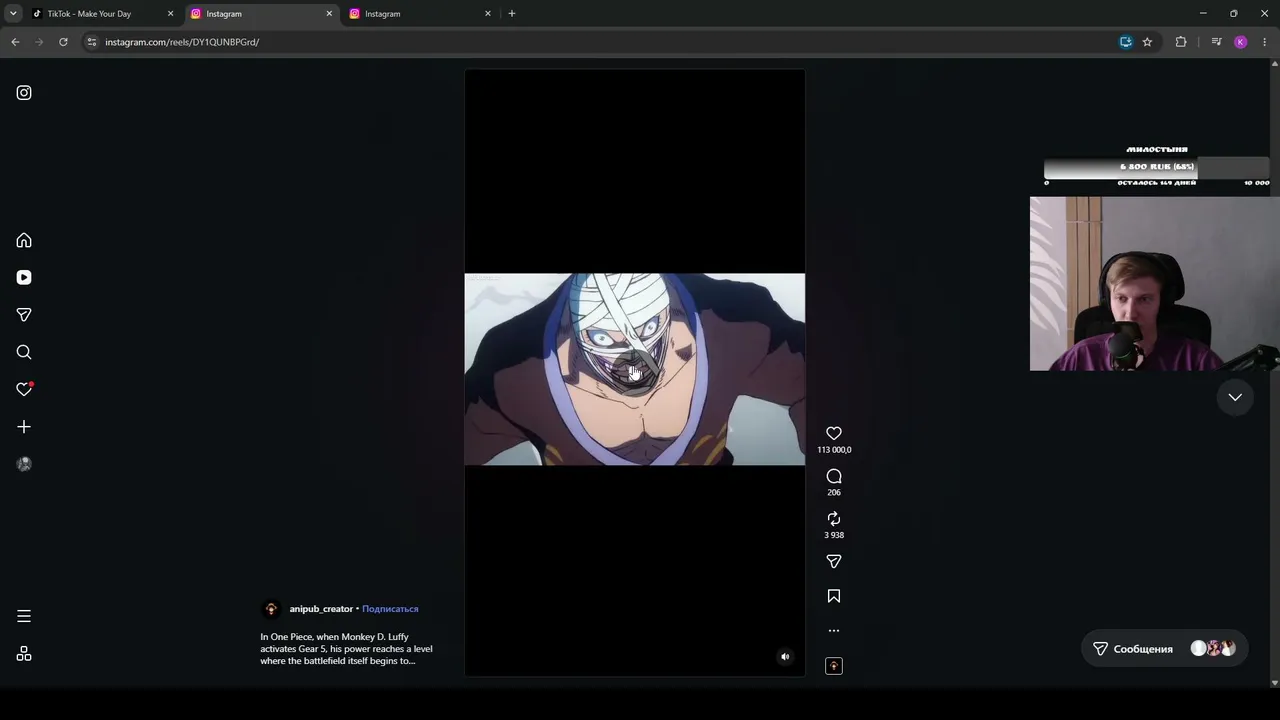Click the anipub_creator avatar picture
1280x720 pixels.
pyautogui.click(x=271, y=609)
